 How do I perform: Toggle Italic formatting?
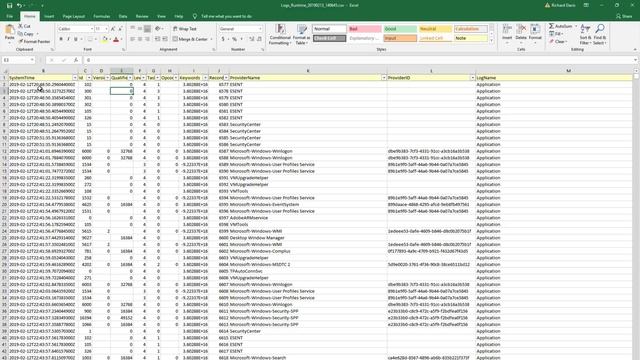point(68,39)
